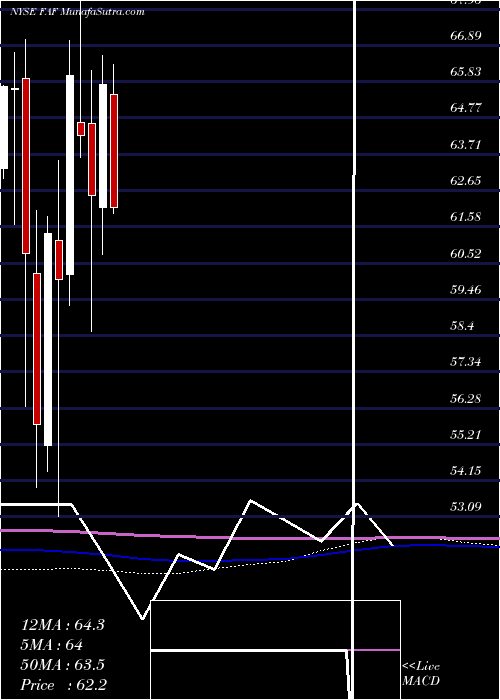This screenshot has width=500, height=700.
Task: Click the NYSE FAF MunafaSutra.com title text
Action: coord(77,12)
